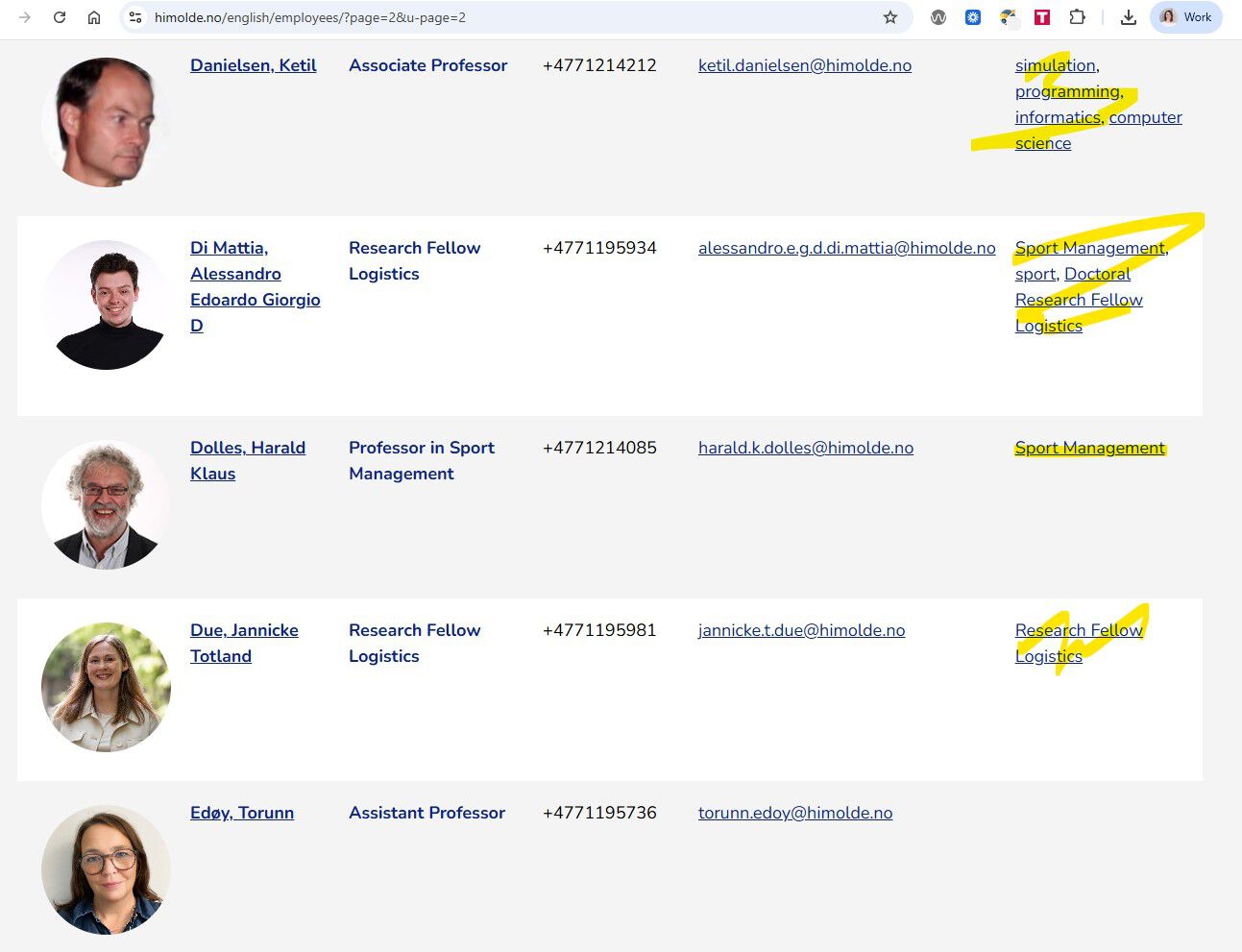Open the gray W extension
Viewport: 1242px width, 952px height.
click(938, 17)
